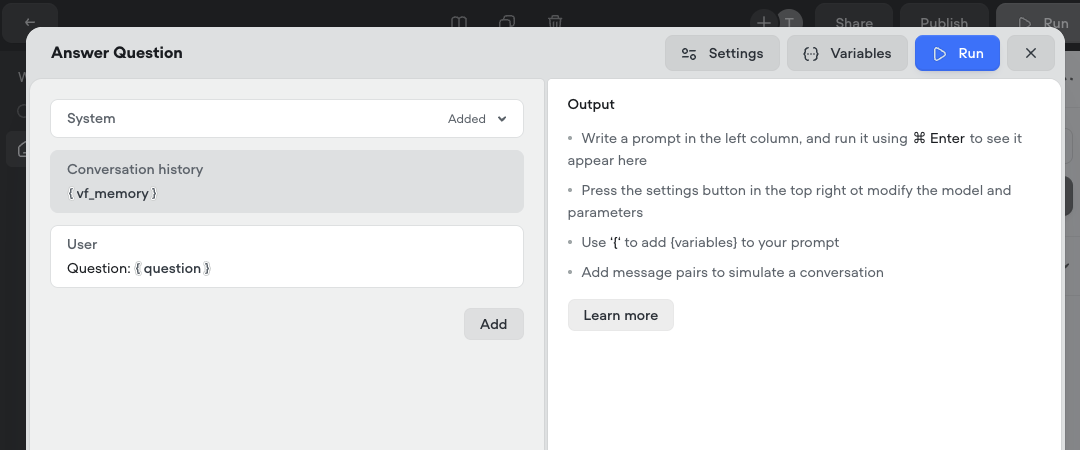Delete using the trash icon in the background toolbar
The image size is (1080, 450).
click(x=555, y=23)
